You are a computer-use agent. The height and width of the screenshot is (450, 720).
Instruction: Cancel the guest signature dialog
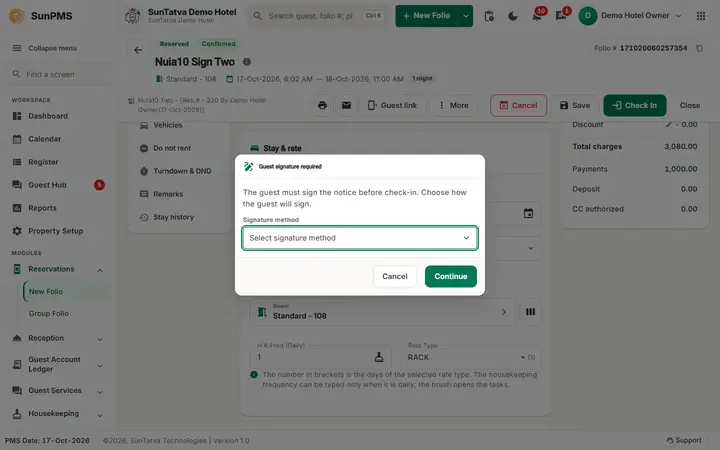pos(394,276)
